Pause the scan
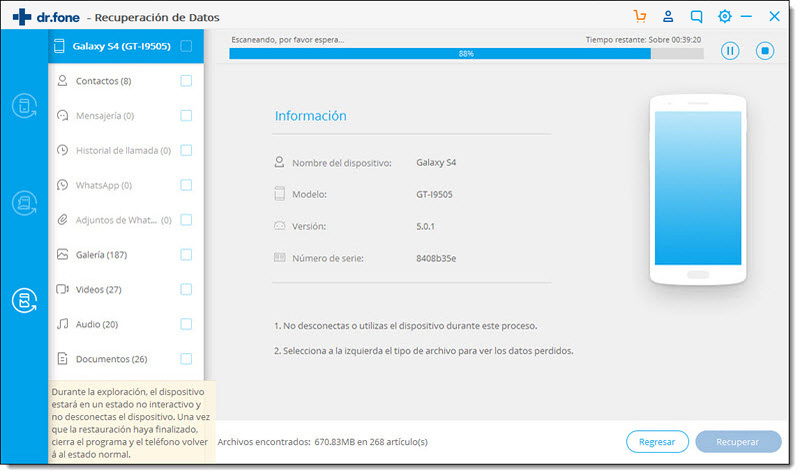Screen dimensions: 800x475 tap(730, 51)
